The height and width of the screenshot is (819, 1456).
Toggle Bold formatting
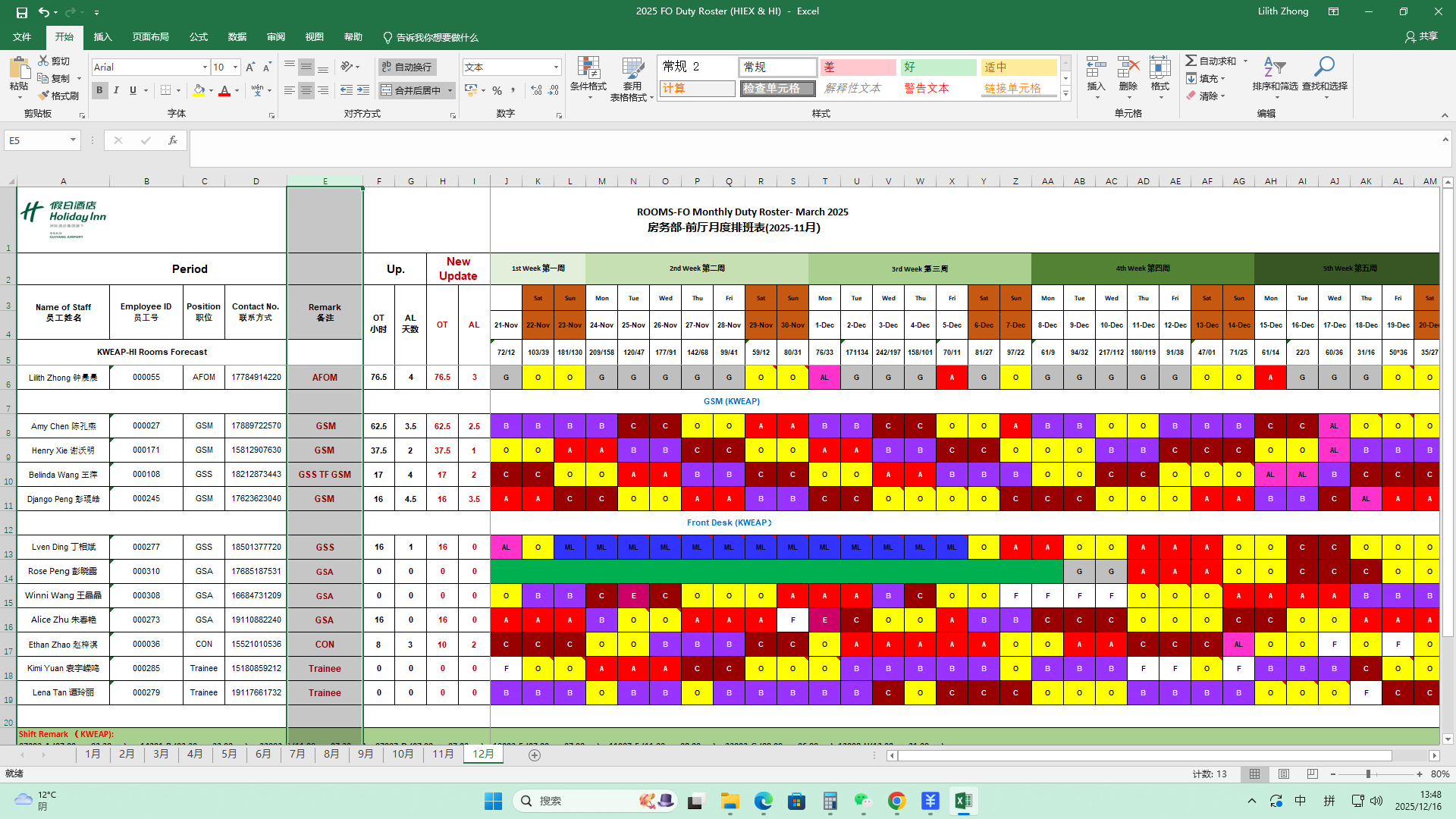(99, 90)
